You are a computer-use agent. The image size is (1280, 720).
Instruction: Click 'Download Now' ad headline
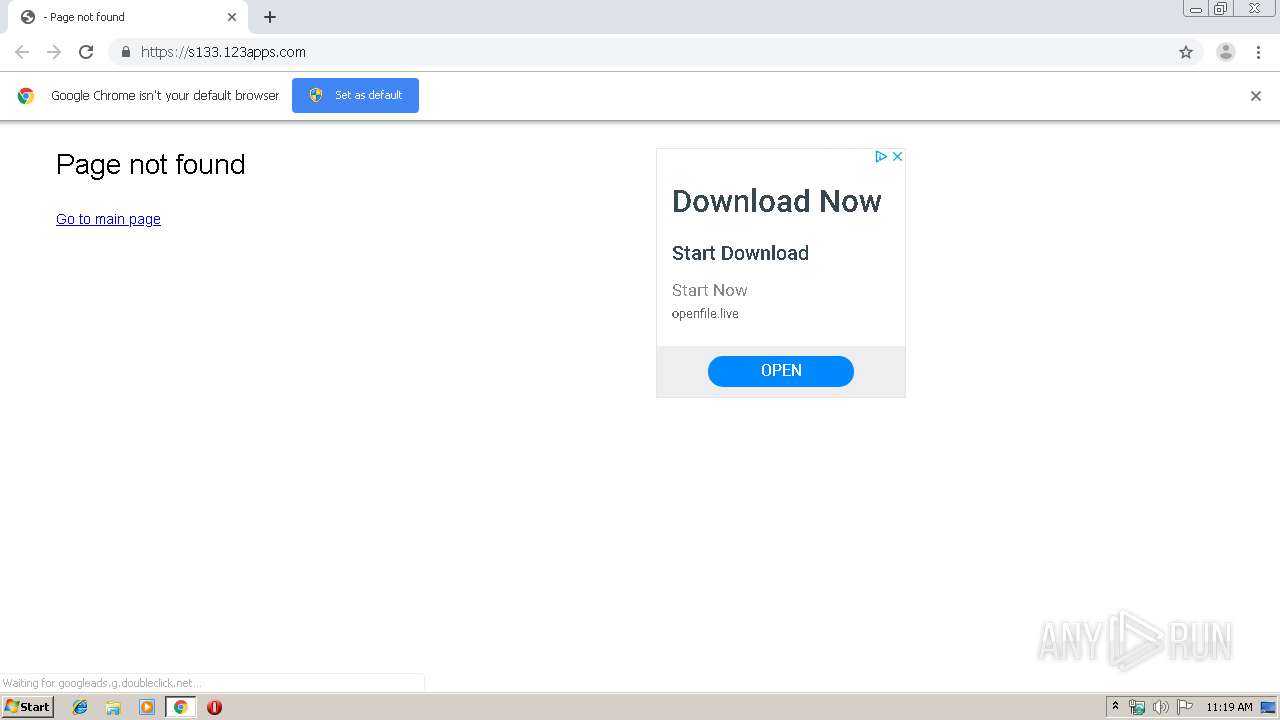(776, 201)
